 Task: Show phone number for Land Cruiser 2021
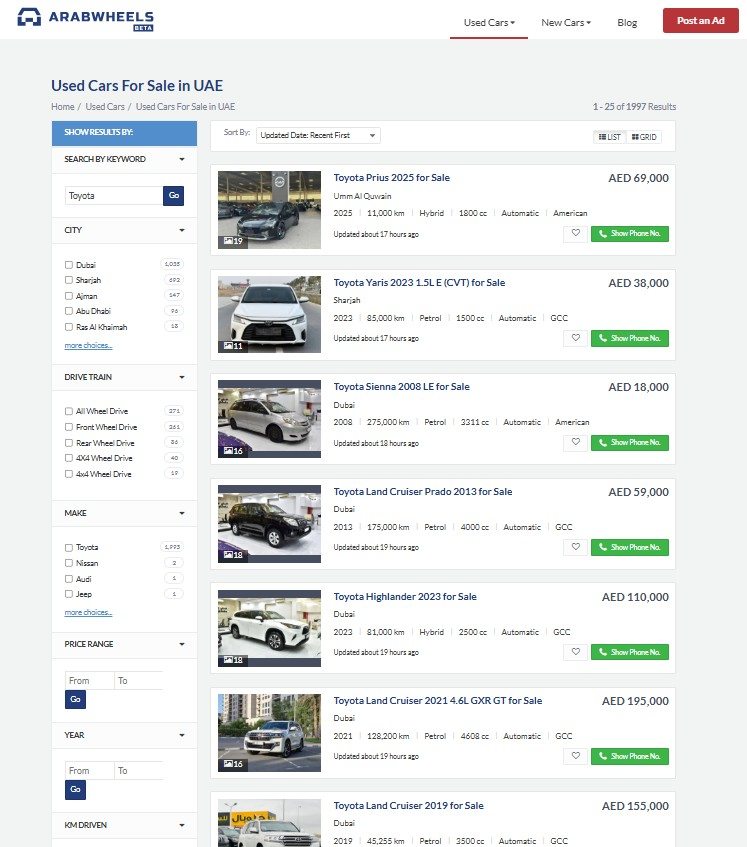pyautogui.click(x=629, y=756)
